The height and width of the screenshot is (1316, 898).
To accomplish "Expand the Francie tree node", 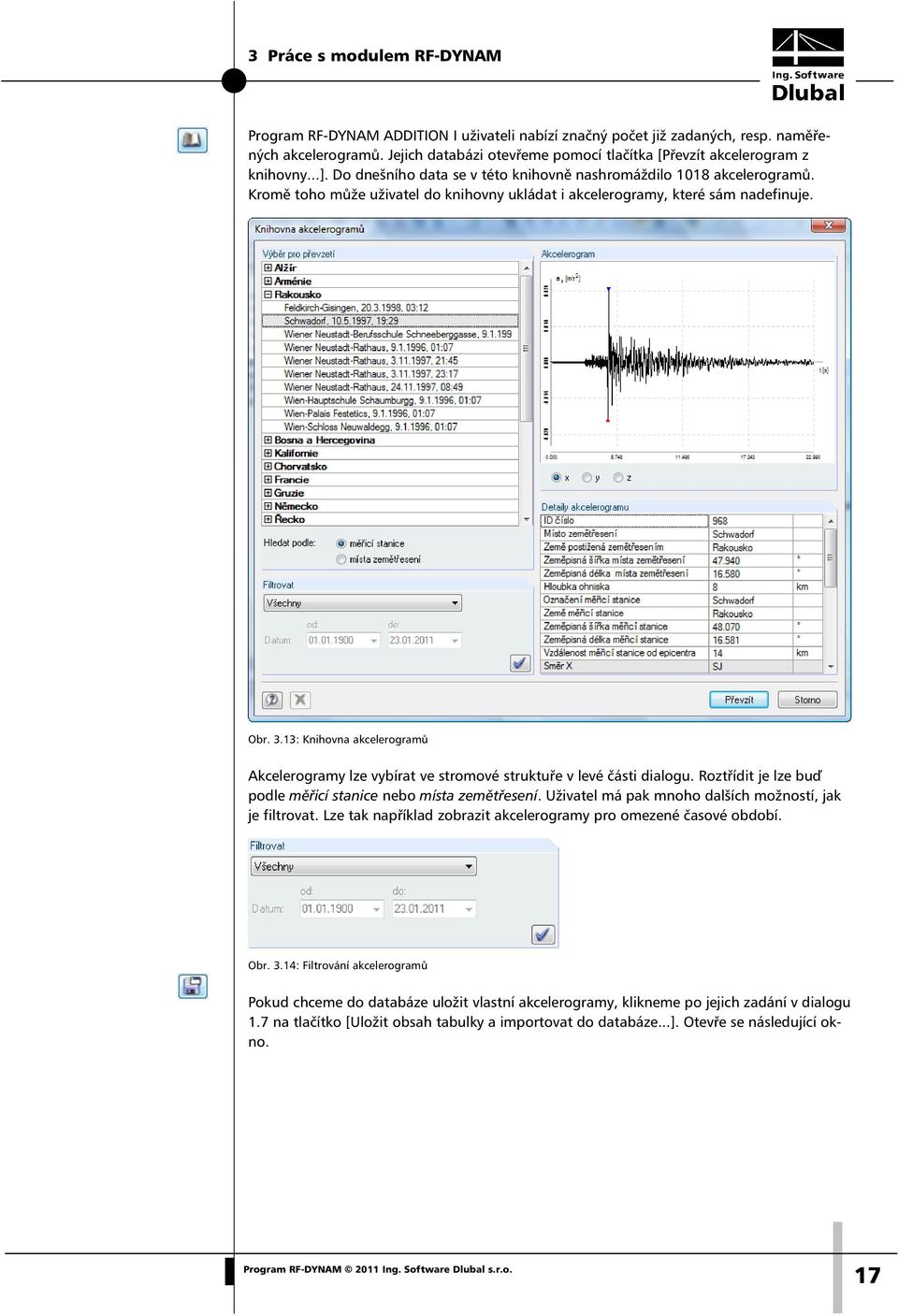I will (268, 479).
